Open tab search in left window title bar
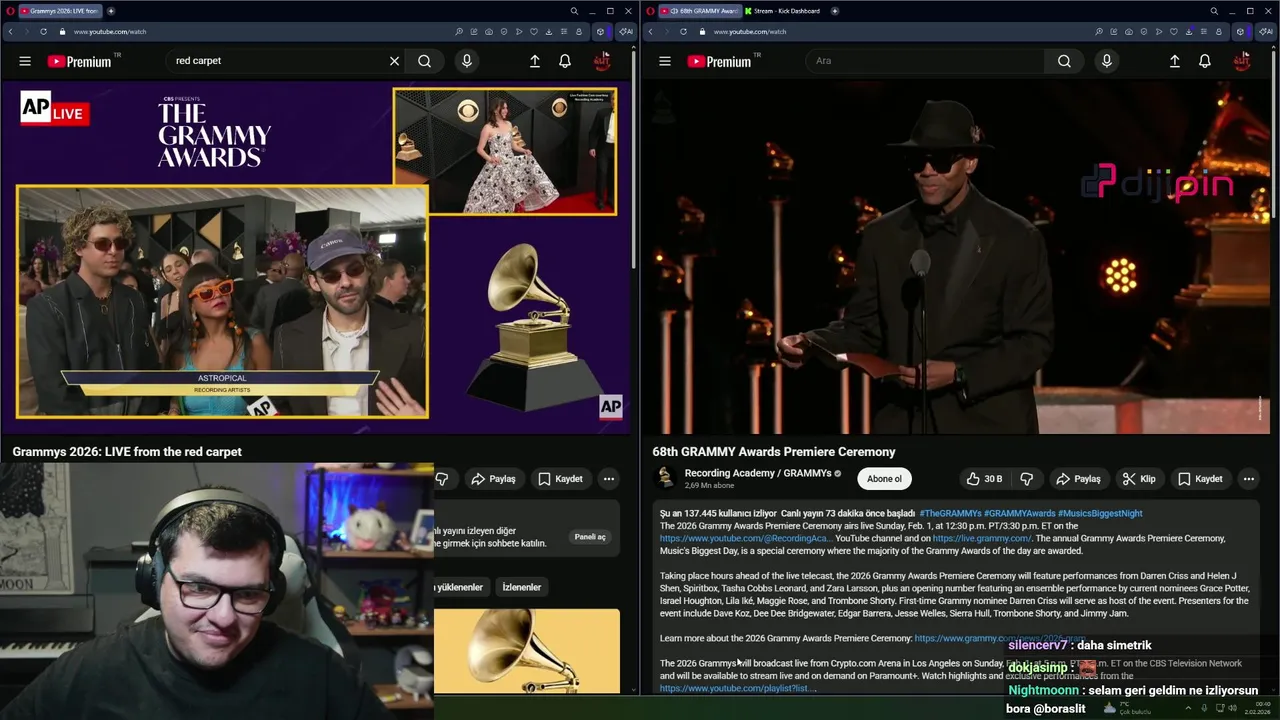The width and height of the screenshot is (1280, 720). click(574, 11)
